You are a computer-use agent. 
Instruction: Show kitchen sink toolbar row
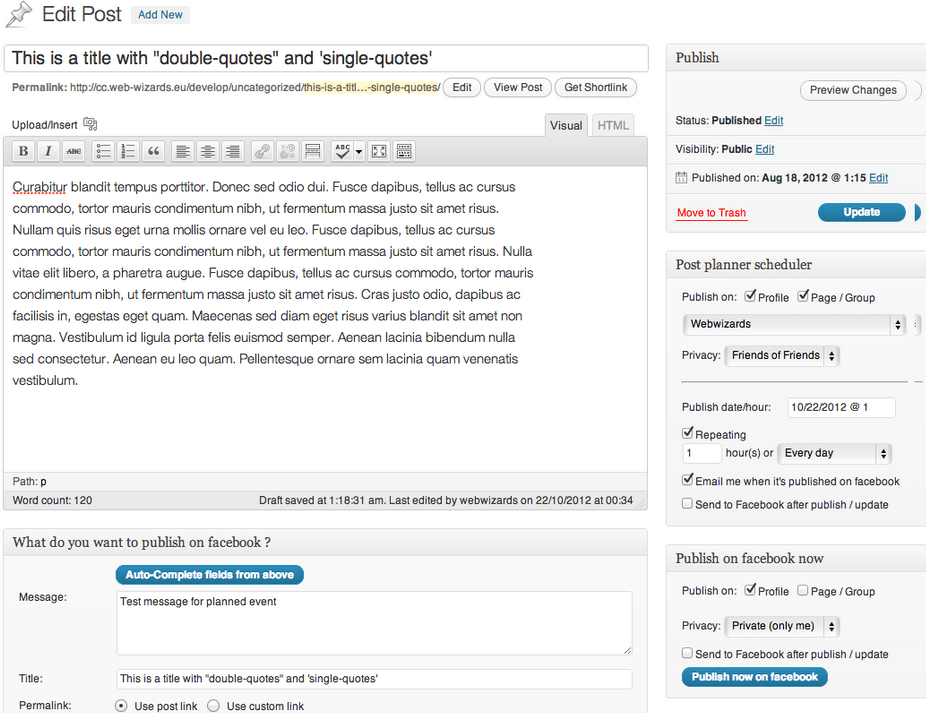click(404, 151)
